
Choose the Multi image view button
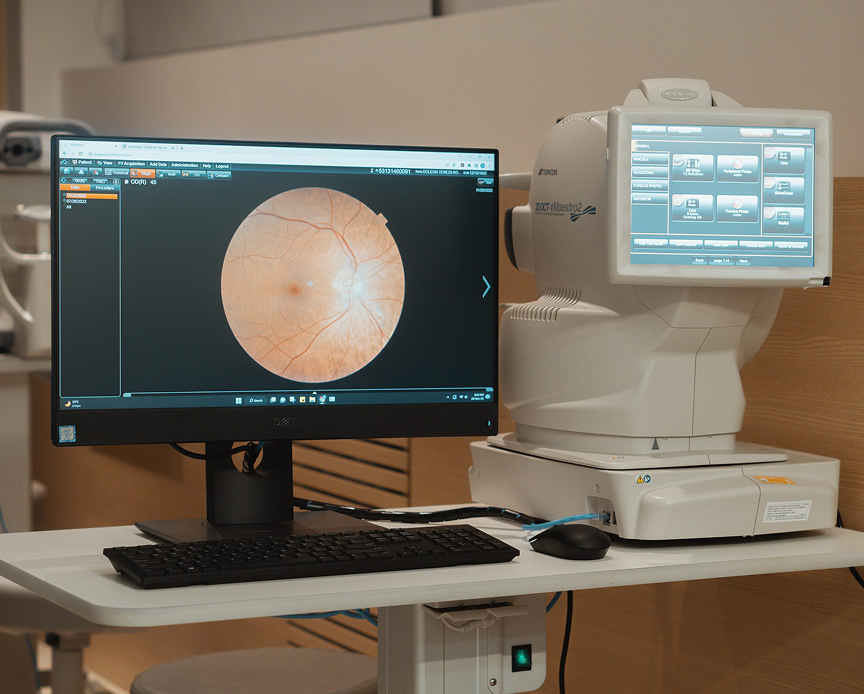[x=171, y=174]
